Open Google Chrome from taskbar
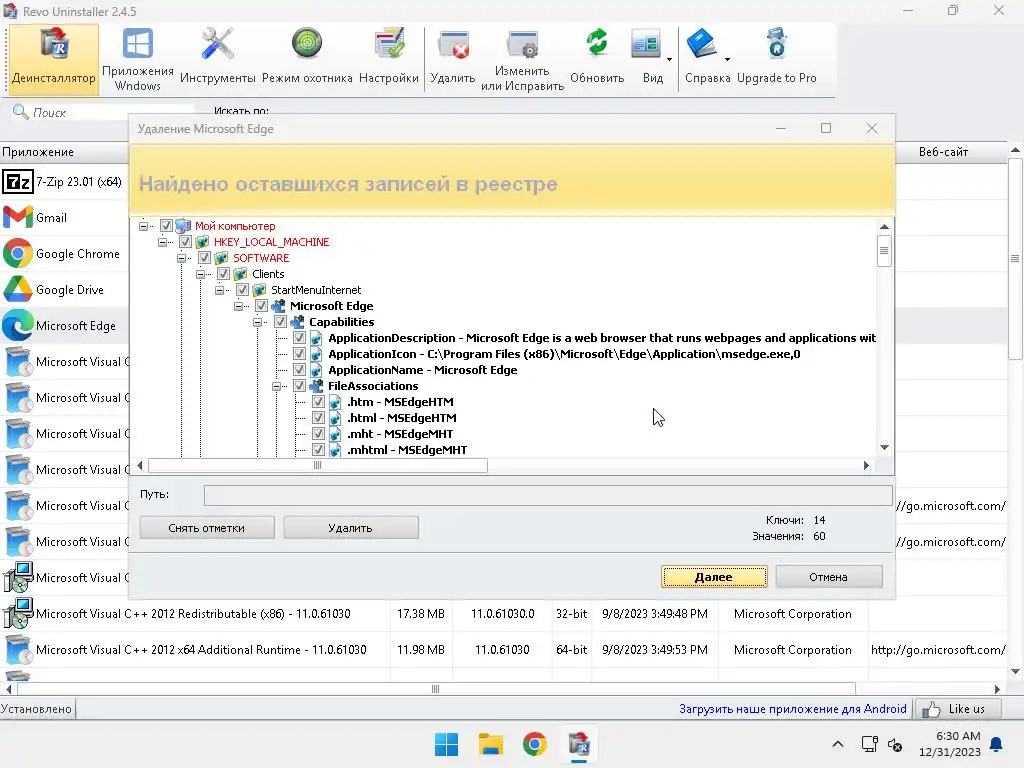This screenshot has height=768, width=1024. [x=535, y=744]
